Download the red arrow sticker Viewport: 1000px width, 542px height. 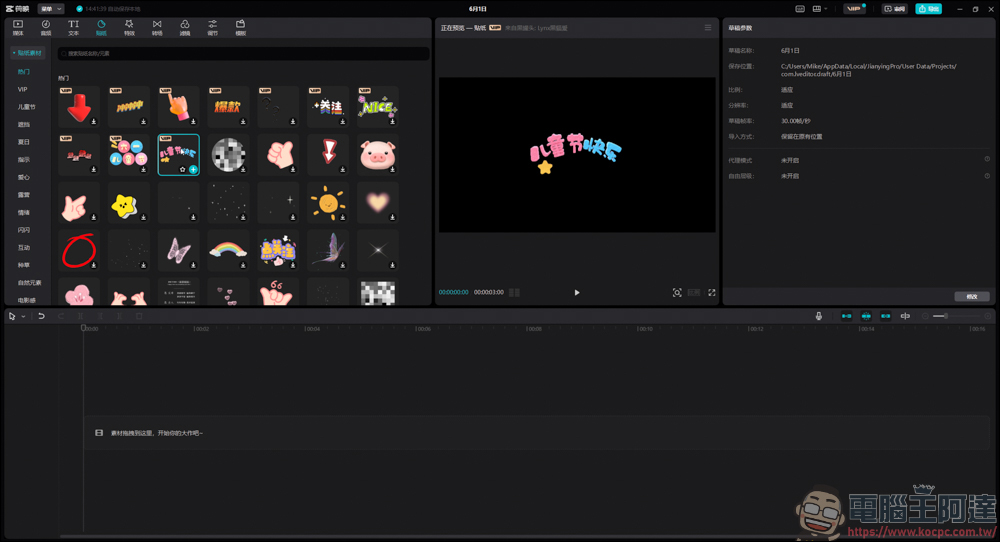[93, 122]
